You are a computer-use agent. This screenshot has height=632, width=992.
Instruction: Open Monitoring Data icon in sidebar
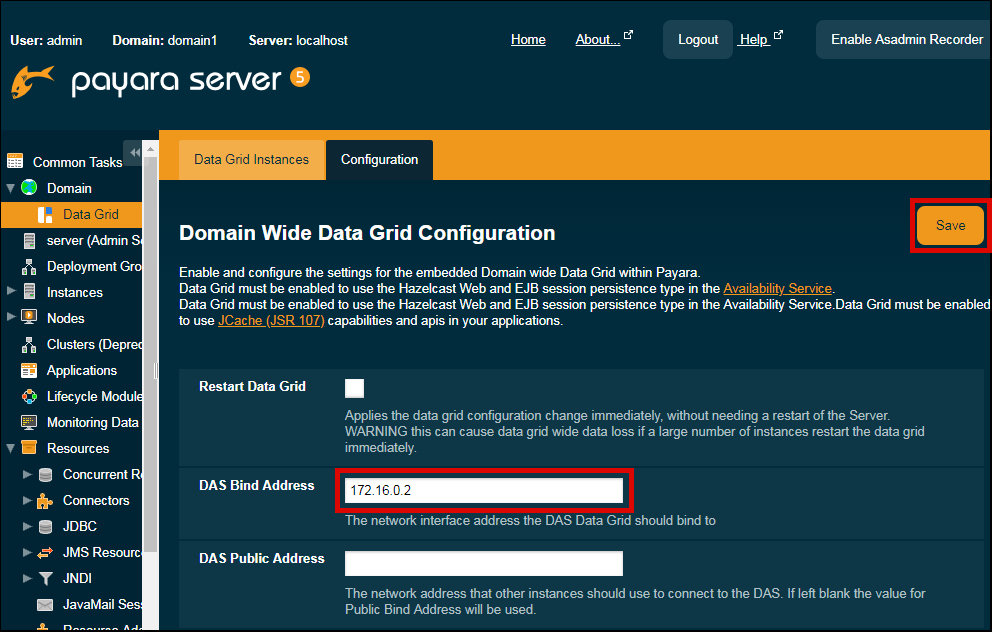pos(29,422)
